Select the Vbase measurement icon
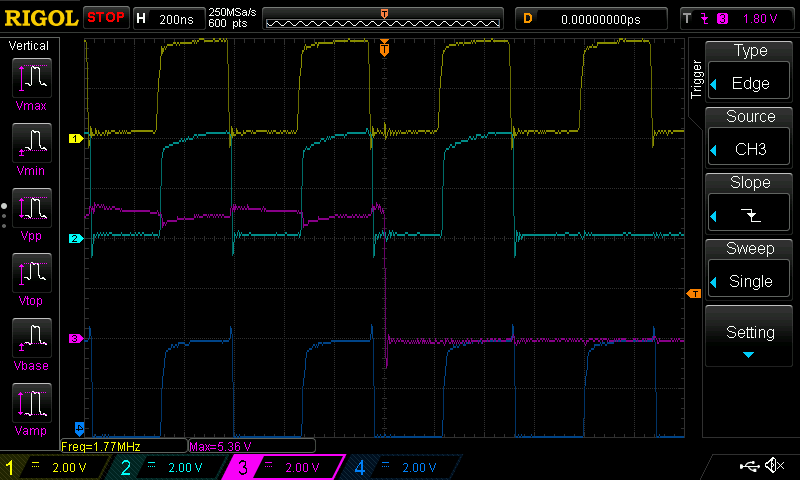 pyautogui.click(x=32, y=338)
